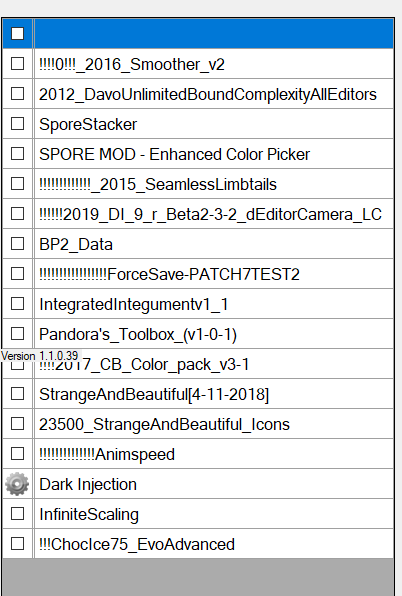The width and height of the screenshot is (402, 596).
Task: Check the 23500_StrangeAndBeautiful_Icons checkbox
Action: [x=17, y=424]
